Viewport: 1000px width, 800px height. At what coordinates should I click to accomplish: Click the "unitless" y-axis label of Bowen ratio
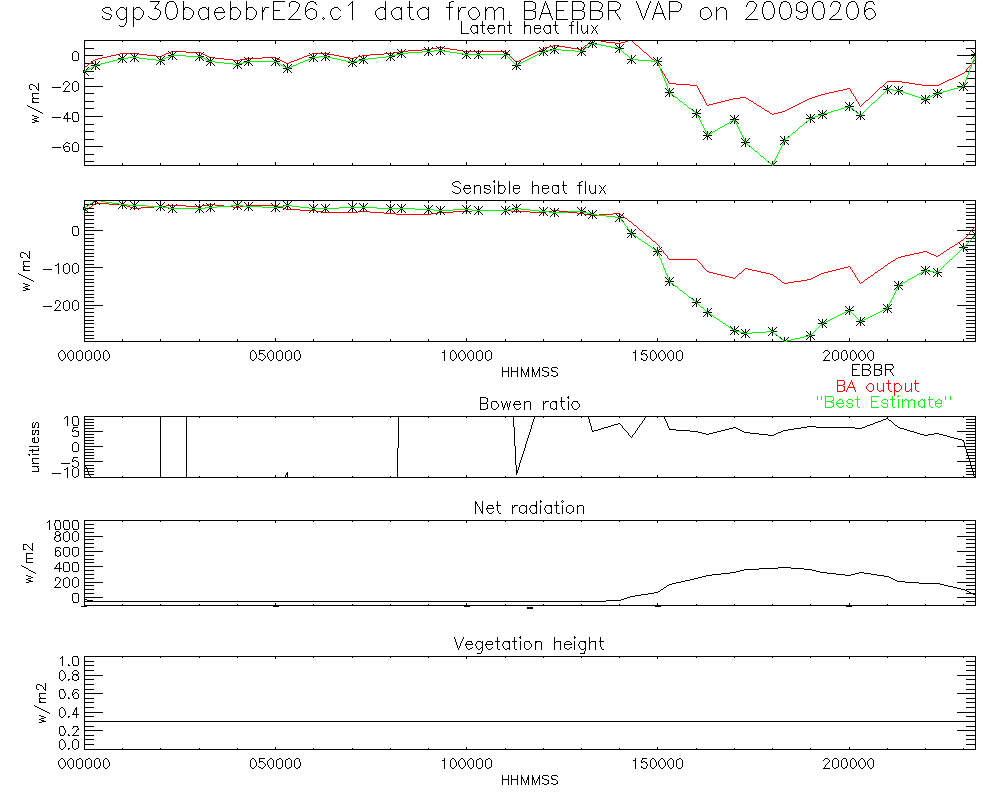tap(37, 445)
